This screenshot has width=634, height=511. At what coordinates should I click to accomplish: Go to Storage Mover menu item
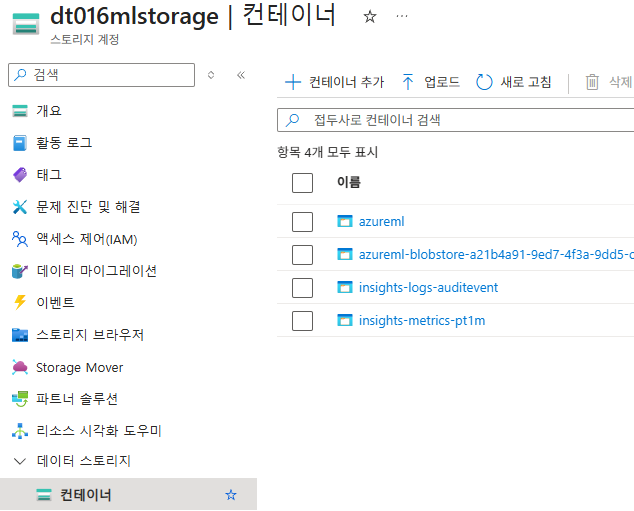(x=80, y=367)
